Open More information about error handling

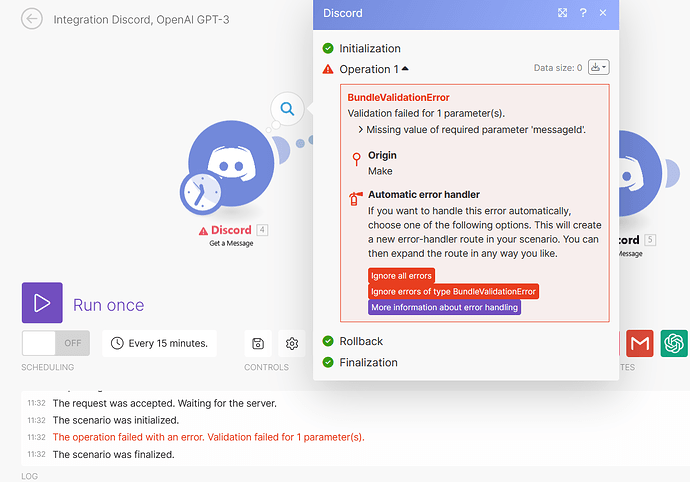coord(444,307)
